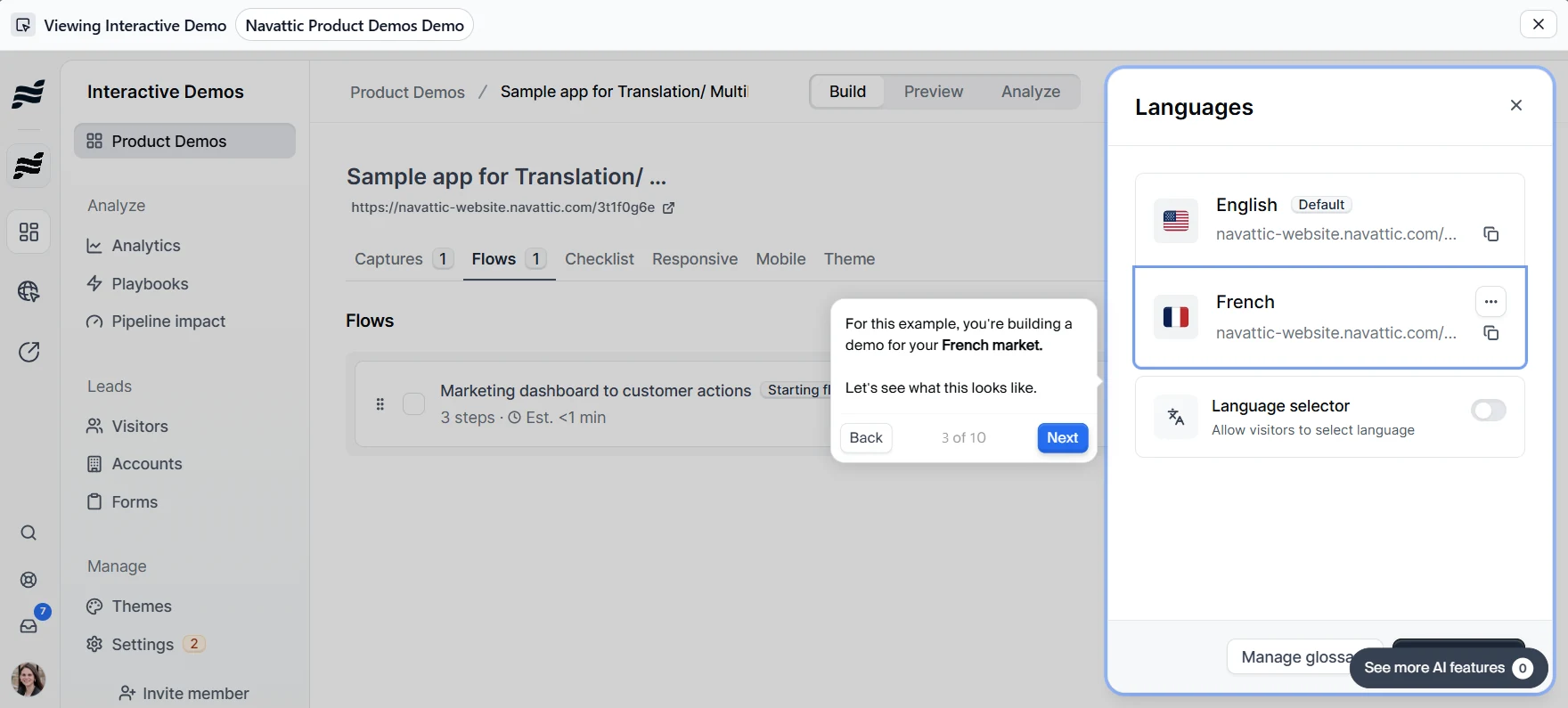This screenshot has width=1568, height=708.
Task: Click the circular arrow gauge icon in rail
Action: [29, 352]
